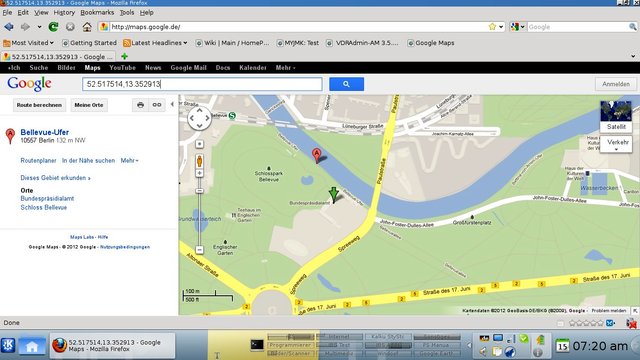Open the Getting Started bookmark
The width and height of the screenshot is (640, 360).
(x=89, y=43)
